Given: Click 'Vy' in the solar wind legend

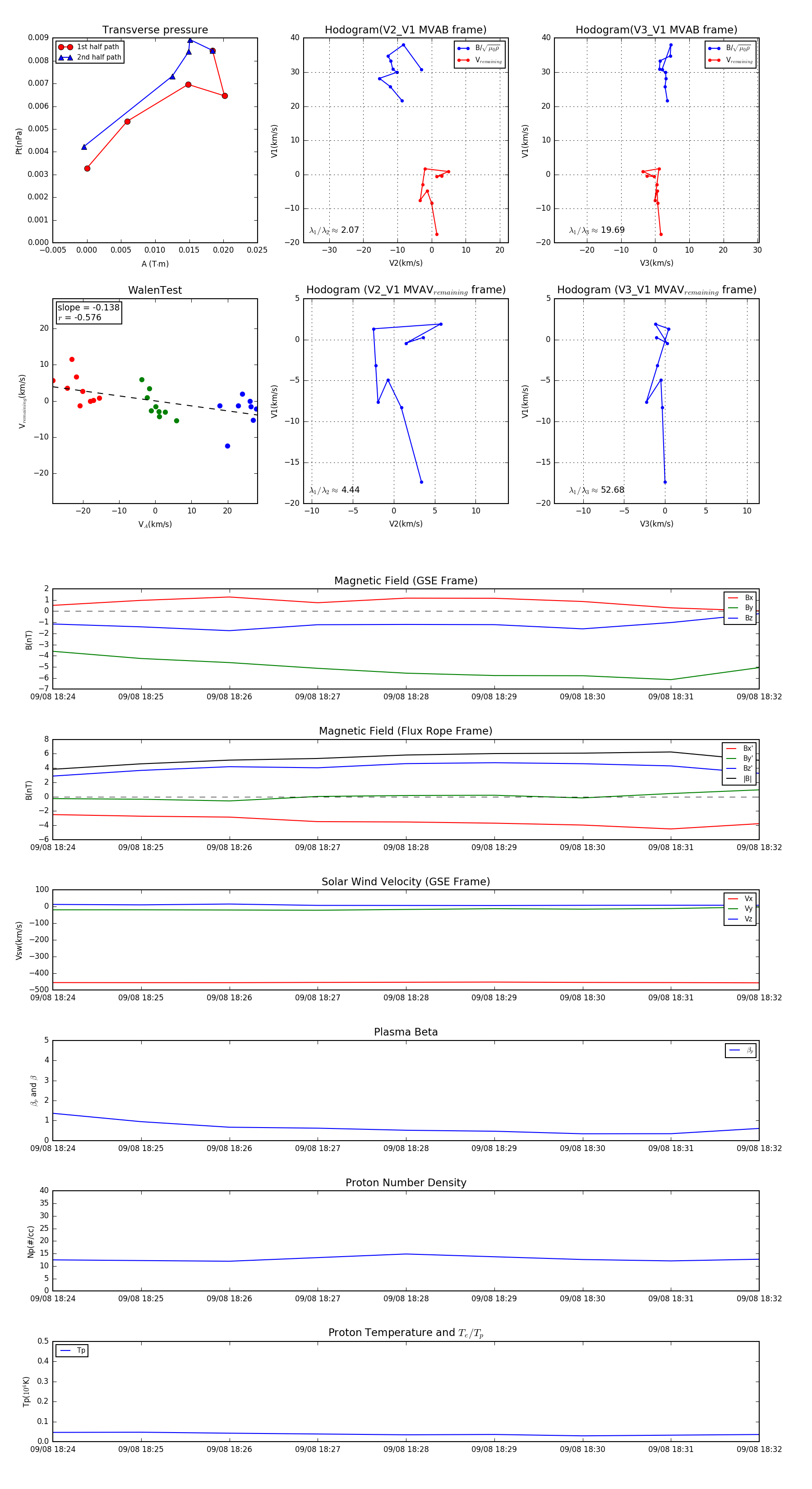Looking at the screenshot, I should (x=740, y=909).
